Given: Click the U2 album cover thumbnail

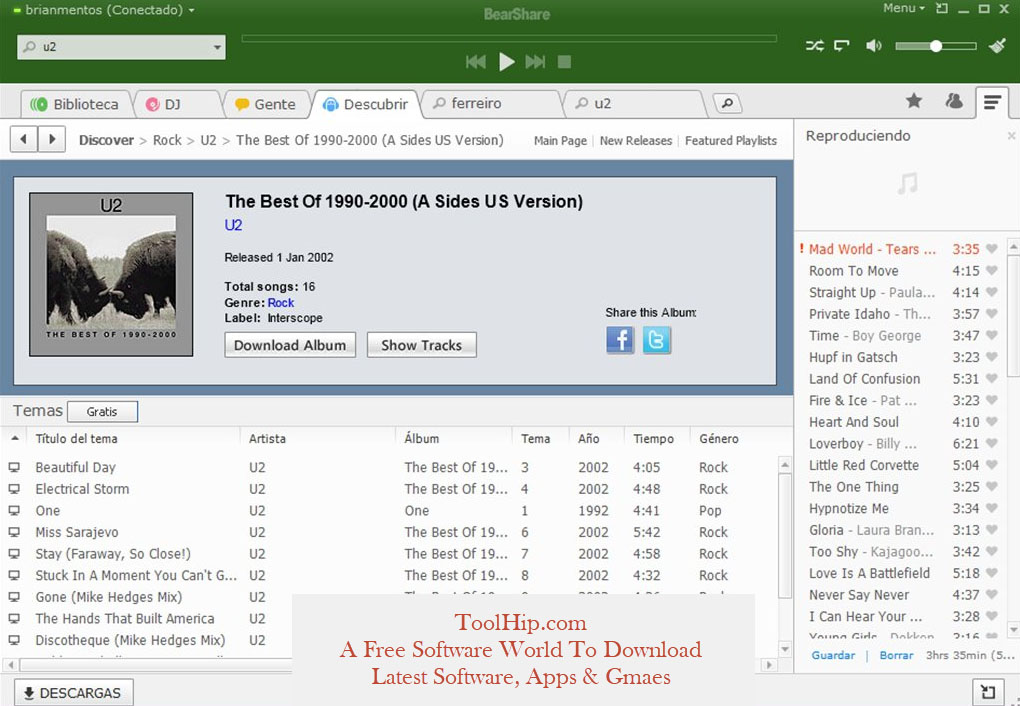Looking at the screenshot, I should tap(111, 274).
